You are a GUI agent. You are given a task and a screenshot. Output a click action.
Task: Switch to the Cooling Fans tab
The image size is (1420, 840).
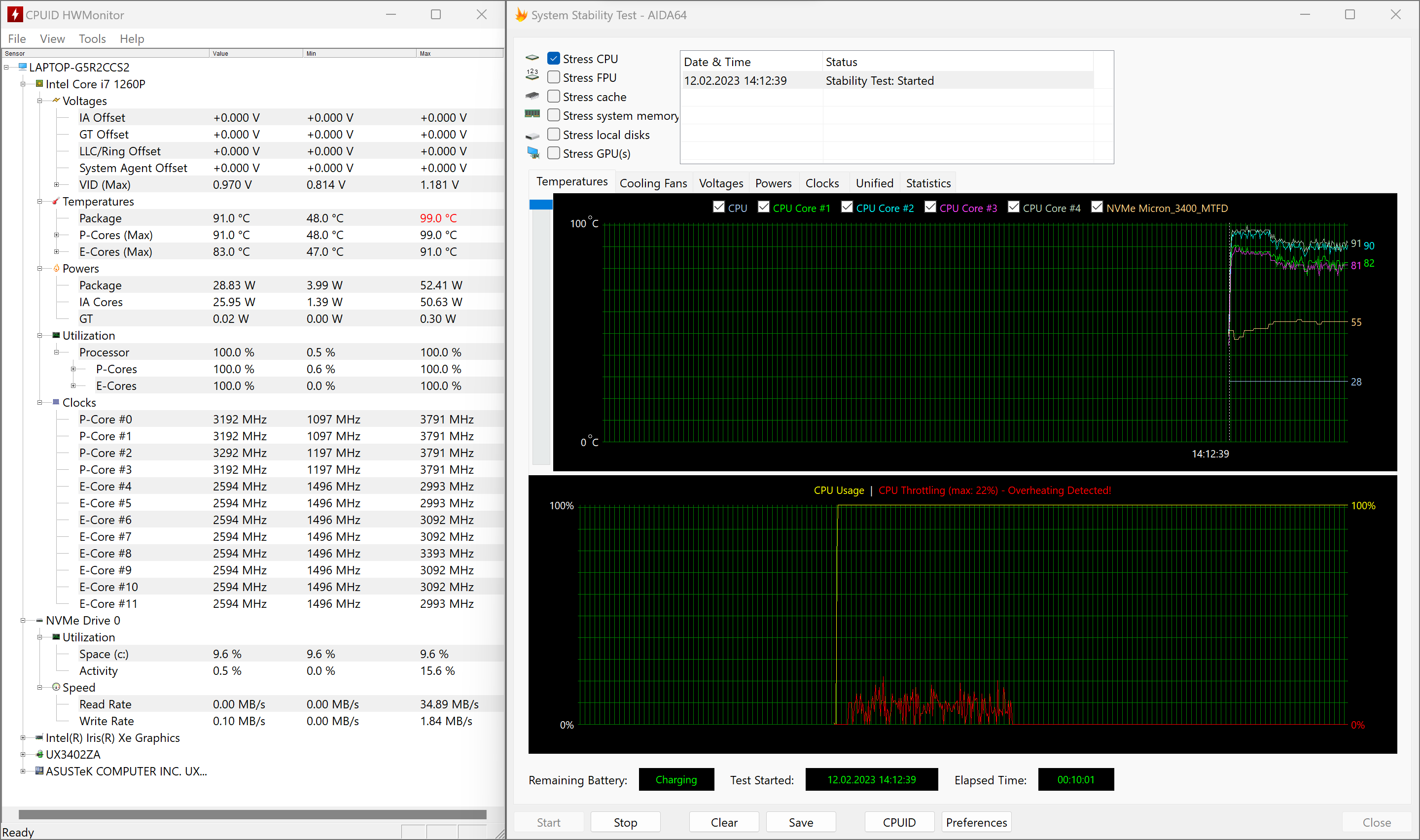coord(652,183)
